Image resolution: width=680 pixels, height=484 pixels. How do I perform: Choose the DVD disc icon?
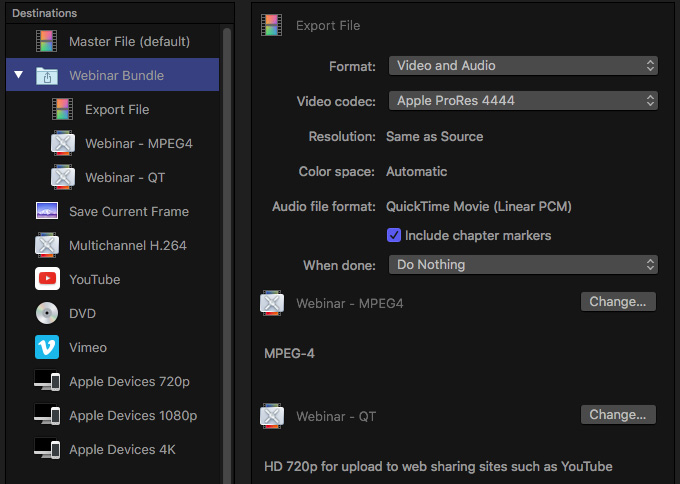(47, 313)
